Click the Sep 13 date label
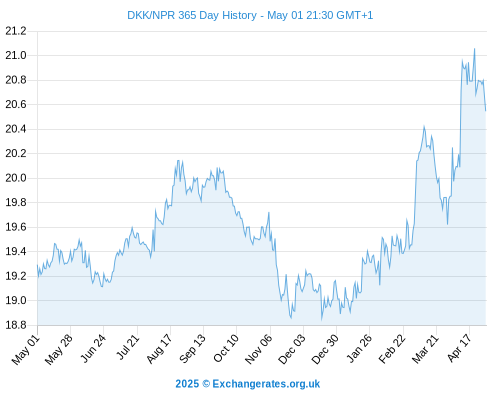Screen dimensions: 495x400 click(x=192, y=349)
